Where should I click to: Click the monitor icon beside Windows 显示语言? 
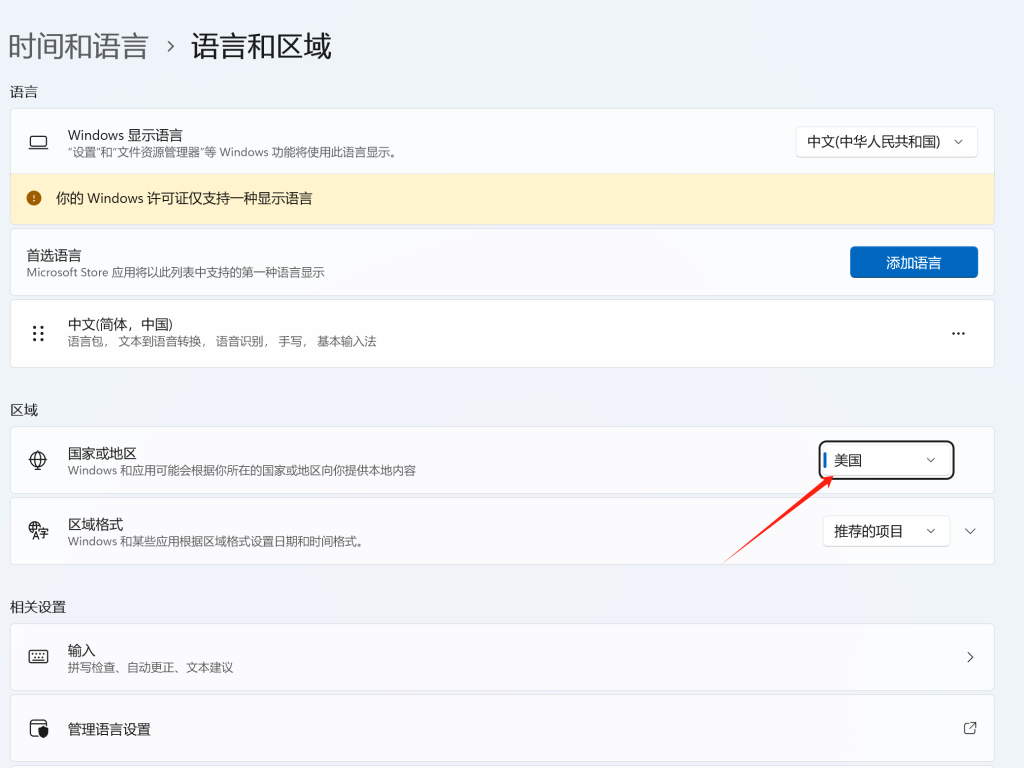[x=38, y=142]
